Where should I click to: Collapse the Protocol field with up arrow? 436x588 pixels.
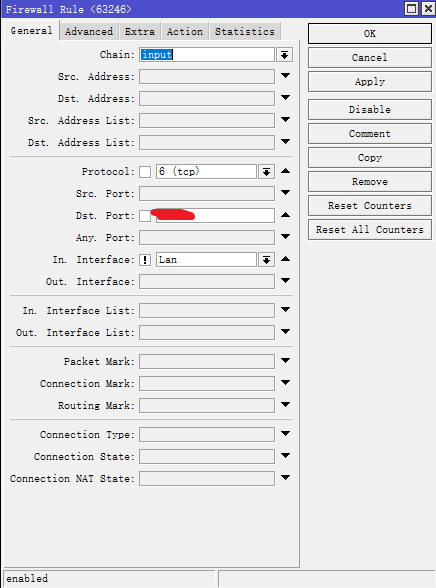(x=285, y=171)
